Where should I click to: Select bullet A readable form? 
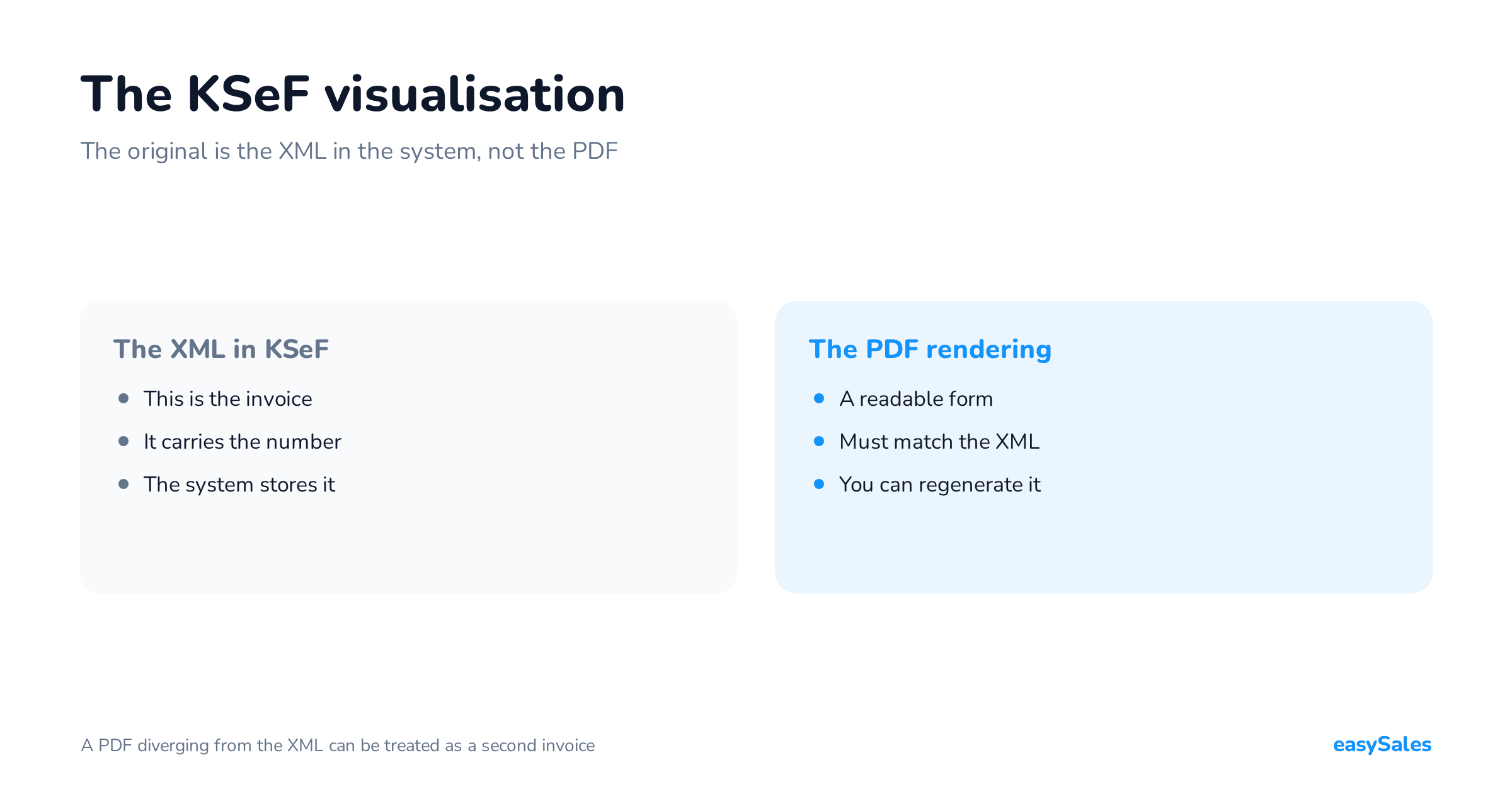[x=916, y=399]
